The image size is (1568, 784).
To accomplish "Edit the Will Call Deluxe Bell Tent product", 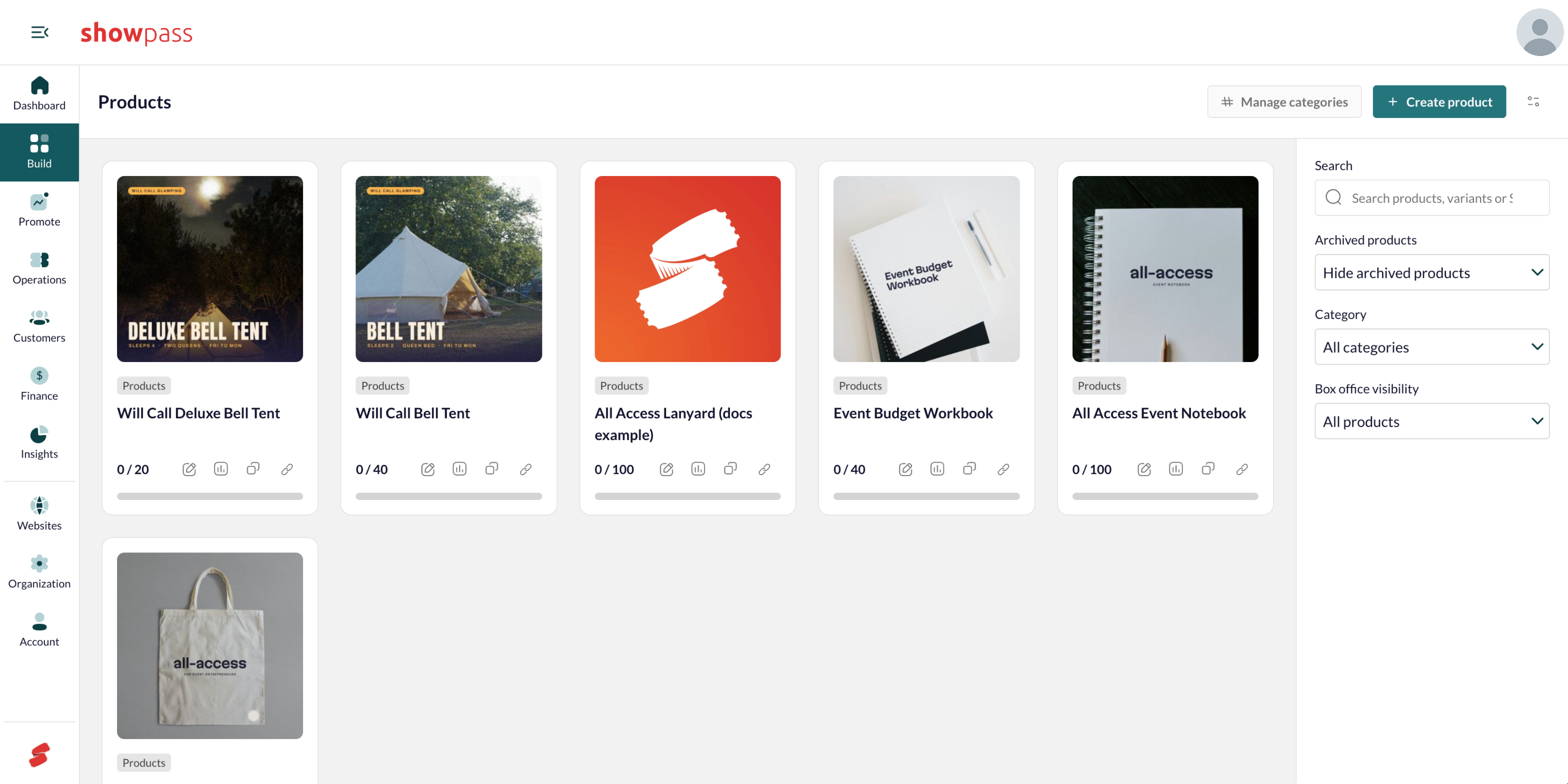I will click(x=189, y=469).
